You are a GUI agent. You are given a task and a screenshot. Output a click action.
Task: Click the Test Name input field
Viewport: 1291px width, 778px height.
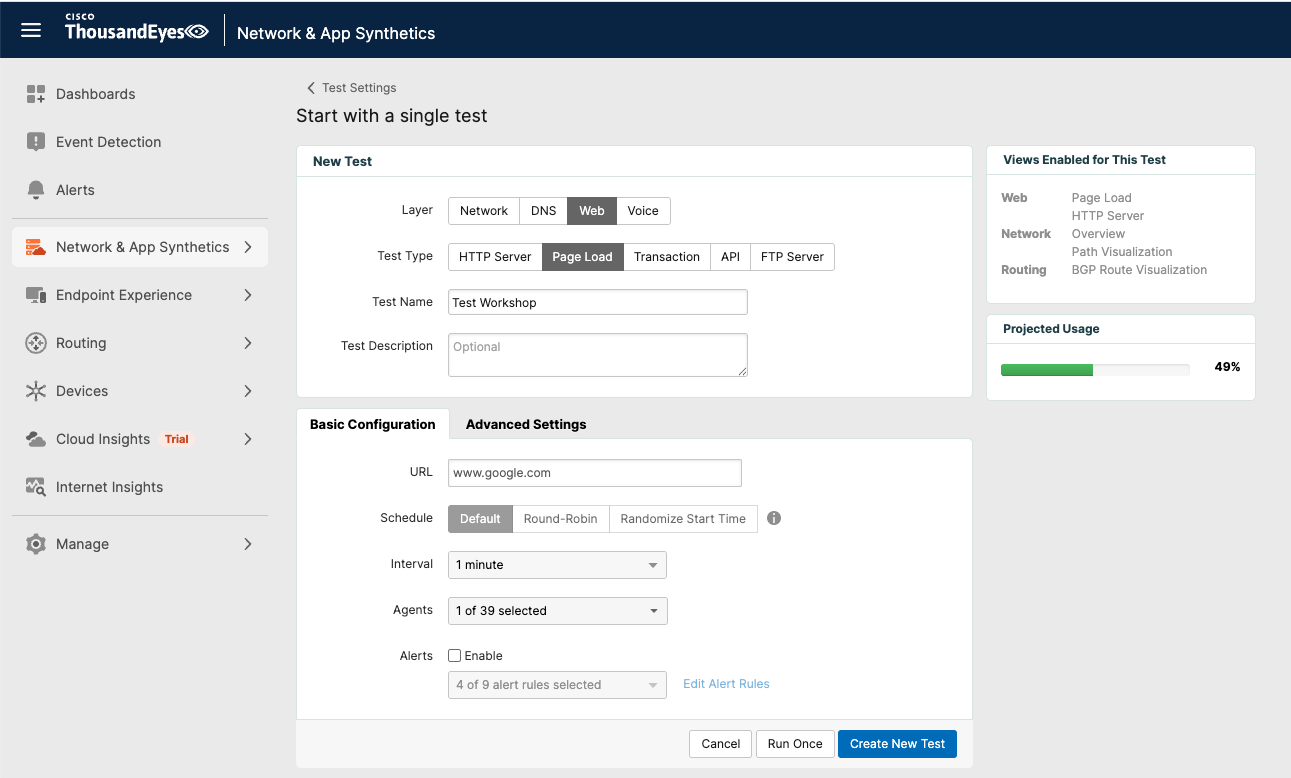pos(598,302)
